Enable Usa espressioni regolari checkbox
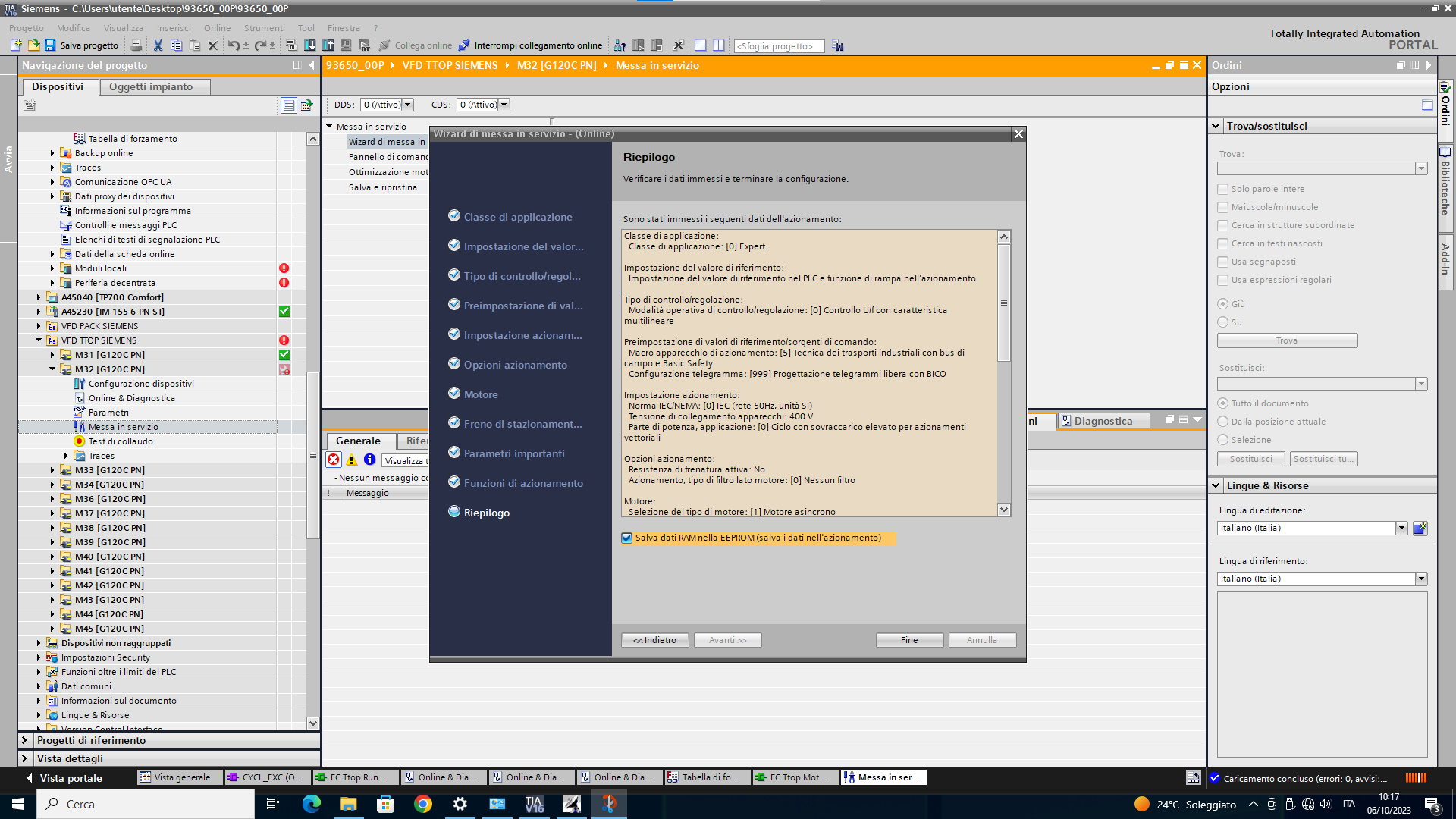1456x819 pixels. point(1222,280)
